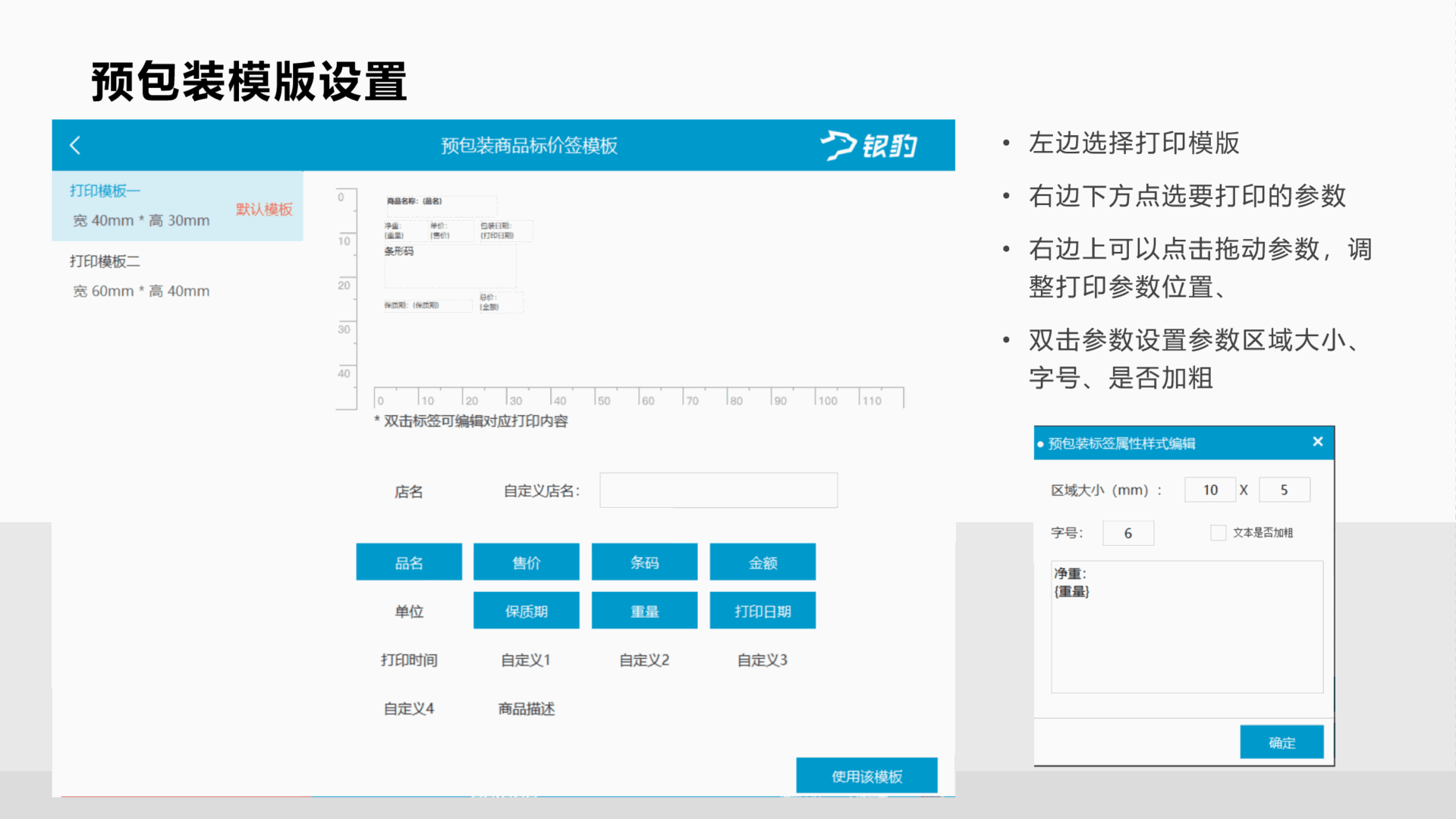Click the font size field
Image resolution: width=1456 pixels, height=819 pixels.
[x=1127, y=533]
